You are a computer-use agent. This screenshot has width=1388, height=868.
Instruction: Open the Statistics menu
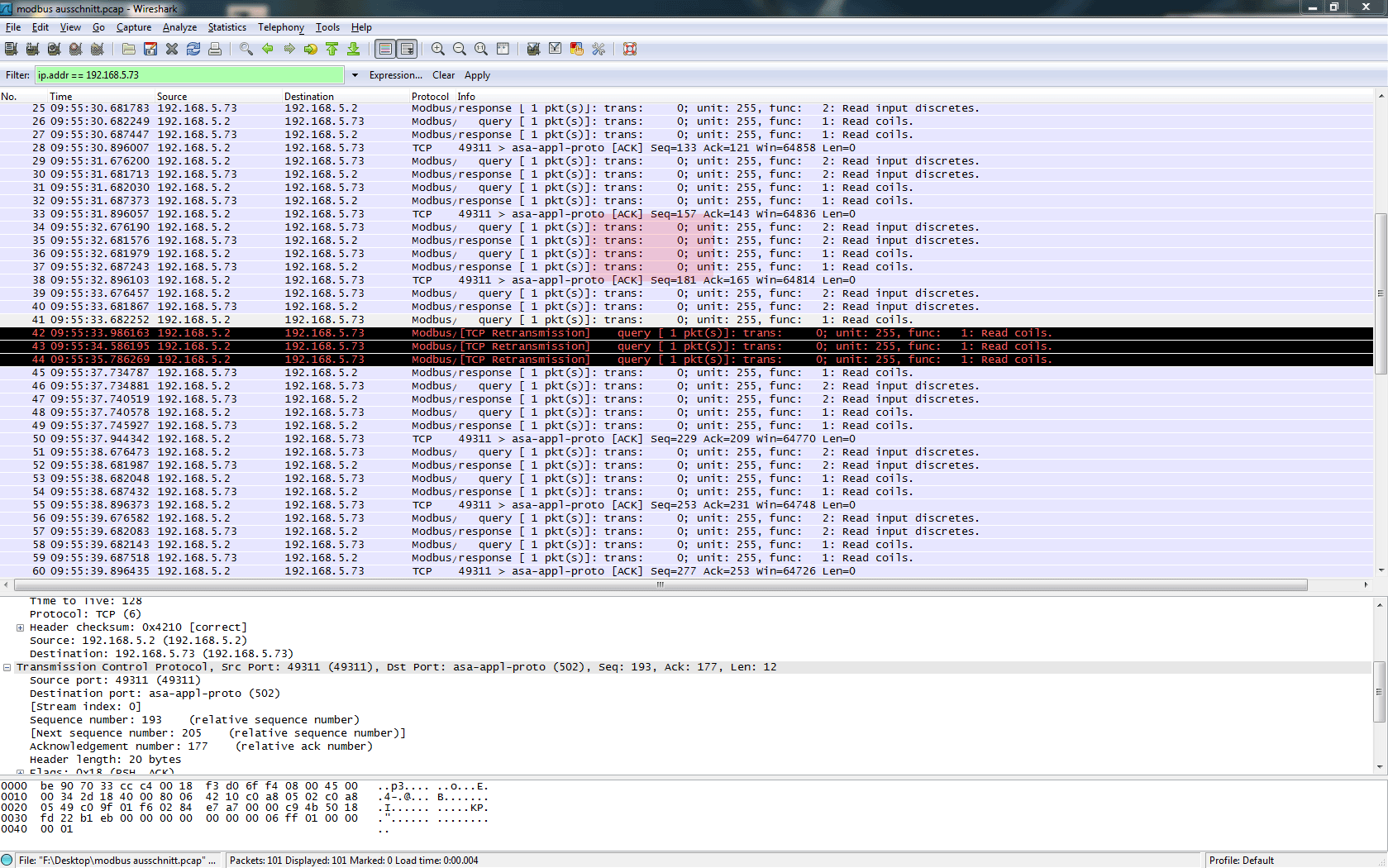(227, 27)
